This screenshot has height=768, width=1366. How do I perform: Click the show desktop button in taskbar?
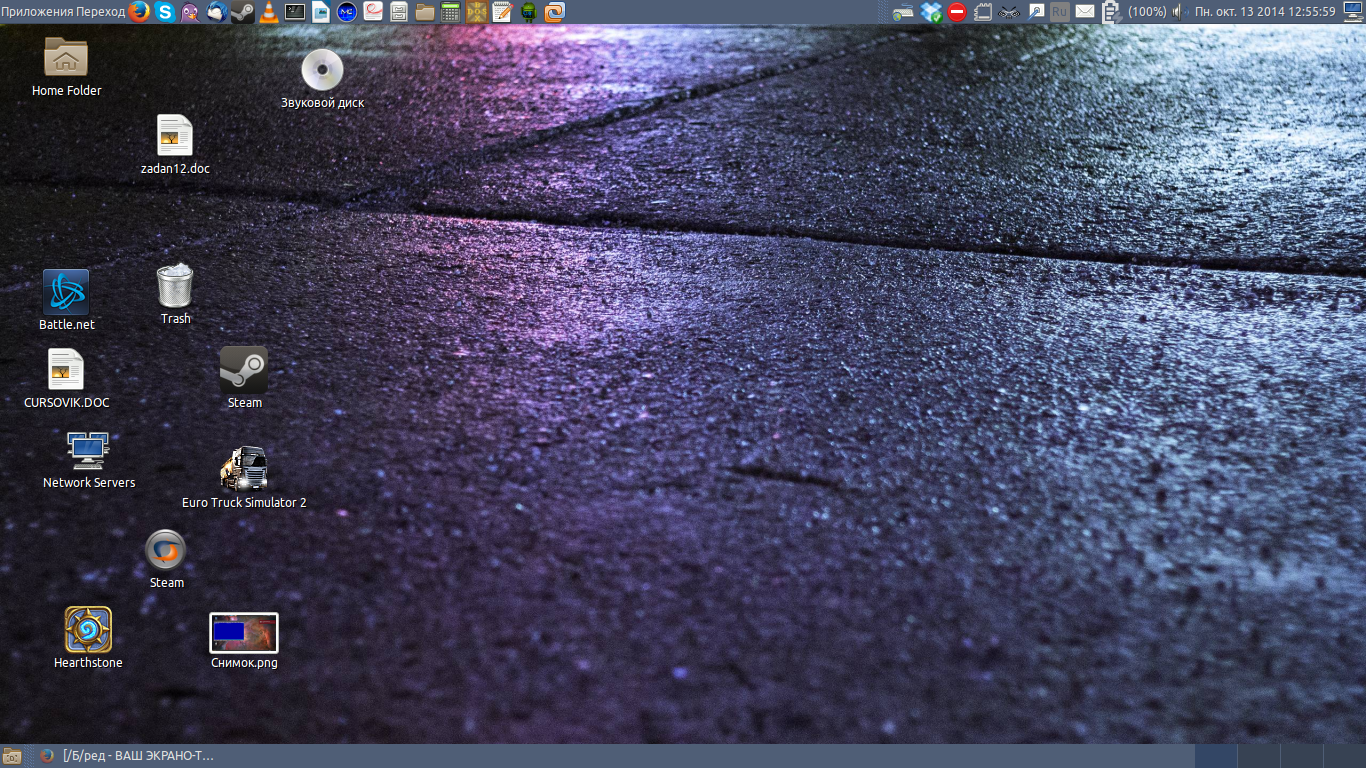coord(12,756)
